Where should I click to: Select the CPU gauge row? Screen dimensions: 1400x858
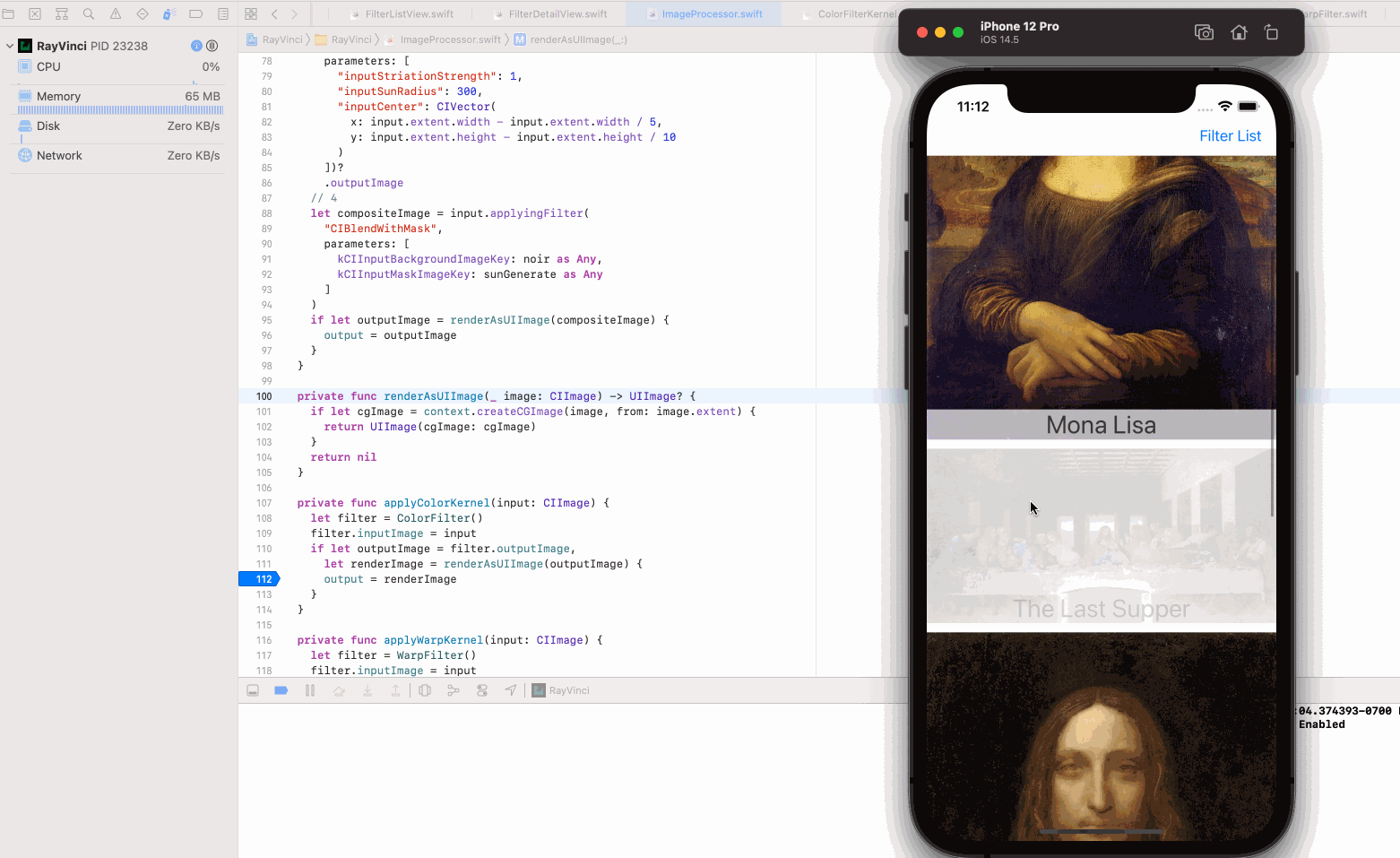coord(118,66)
